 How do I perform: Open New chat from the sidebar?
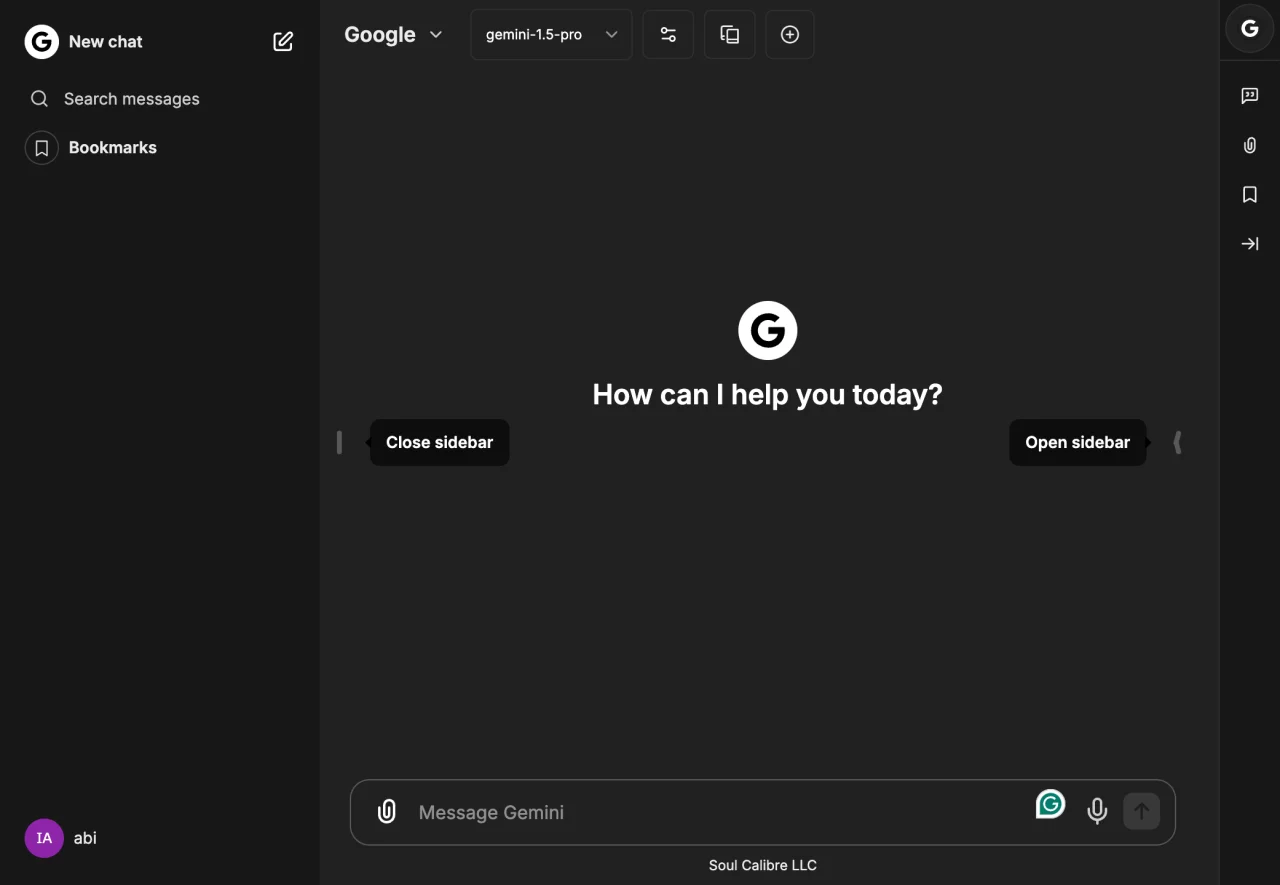point(105,42)
